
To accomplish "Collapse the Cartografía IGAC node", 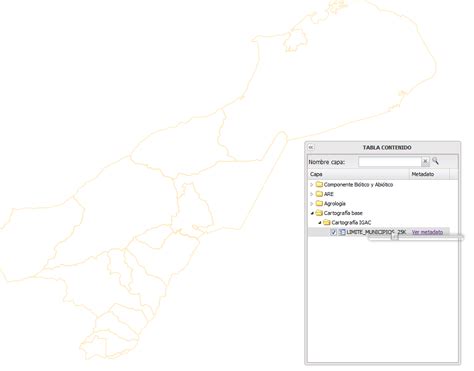I will click(x=320, y=222).
